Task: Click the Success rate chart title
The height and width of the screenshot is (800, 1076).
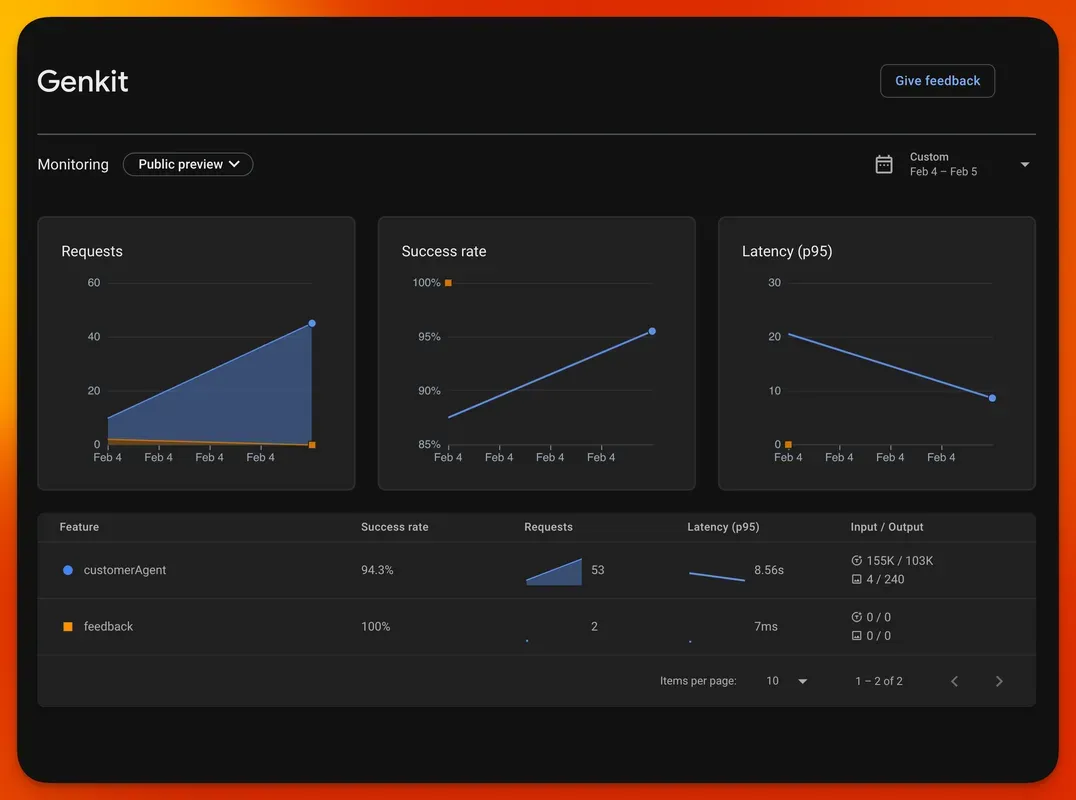Action: coord(444,251)
